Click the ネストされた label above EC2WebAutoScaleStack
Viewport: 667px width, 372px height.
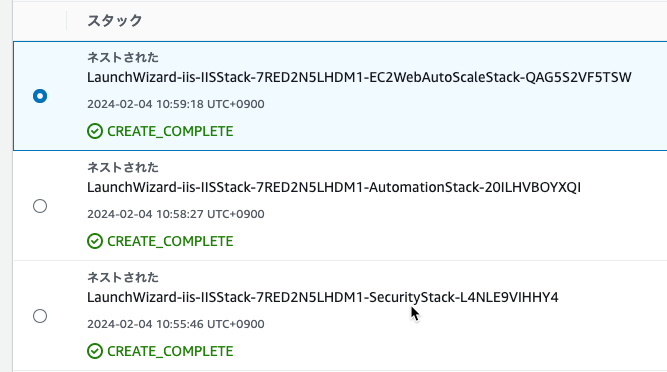coord(123,57)
